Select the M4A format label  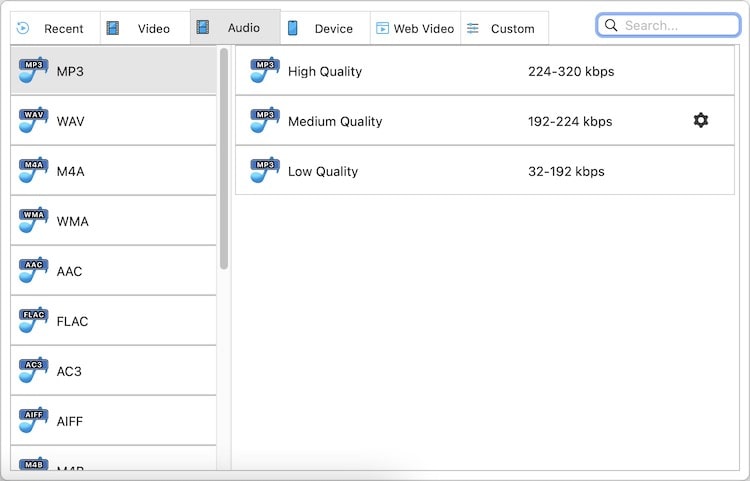coord(70,171)
